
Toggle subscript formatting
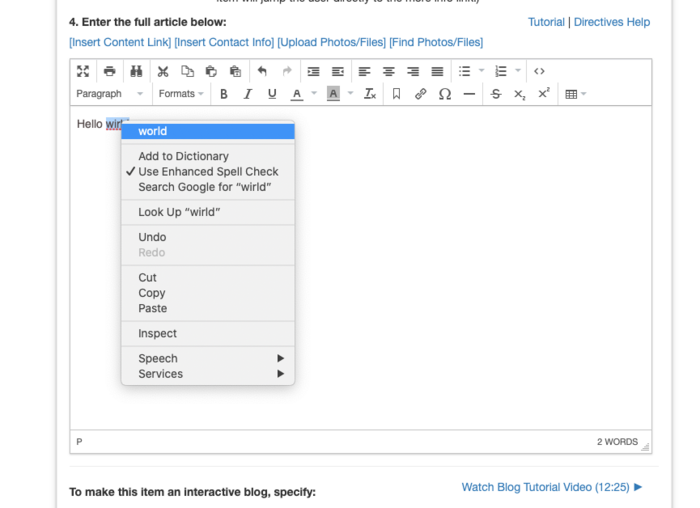(x=520, y=94)
